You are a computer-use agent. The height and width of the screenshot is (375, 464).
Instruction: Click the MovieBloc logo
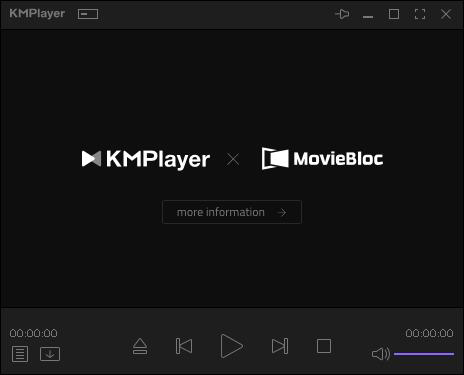pyautogui.click(x=322, y=159)
